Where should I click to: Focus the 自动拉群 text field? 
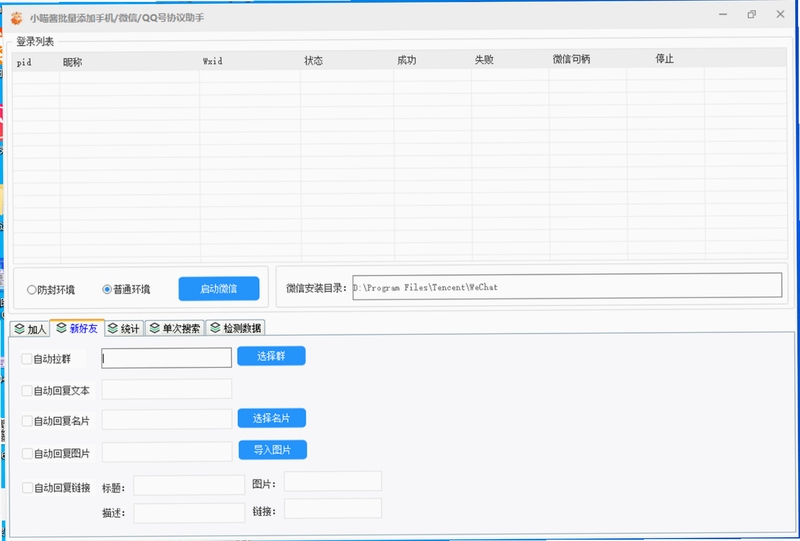(x=167, y=358)
